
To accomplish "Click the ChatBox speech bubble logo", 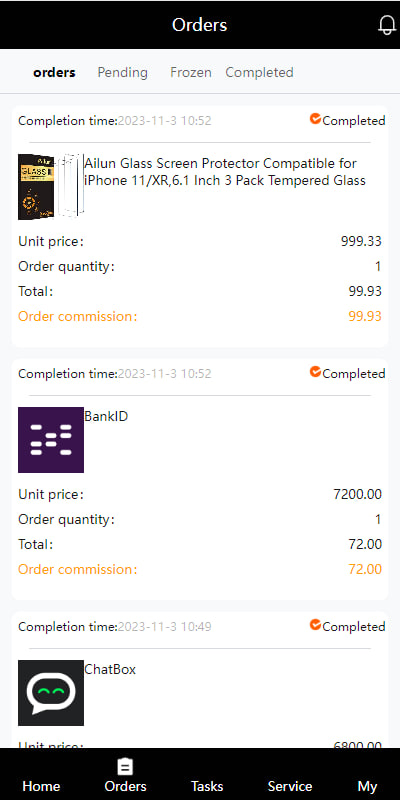I will pyautogui.click(x=51, y=693).
